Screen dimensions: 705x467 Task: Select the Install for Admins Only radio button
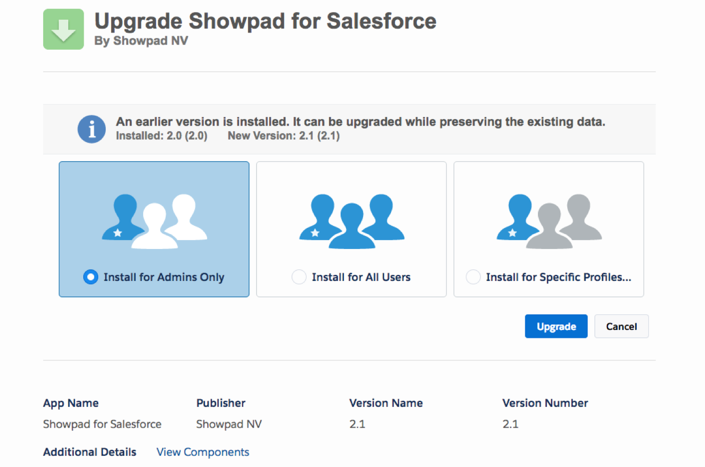pyautogui.click(x=91, y=277)
